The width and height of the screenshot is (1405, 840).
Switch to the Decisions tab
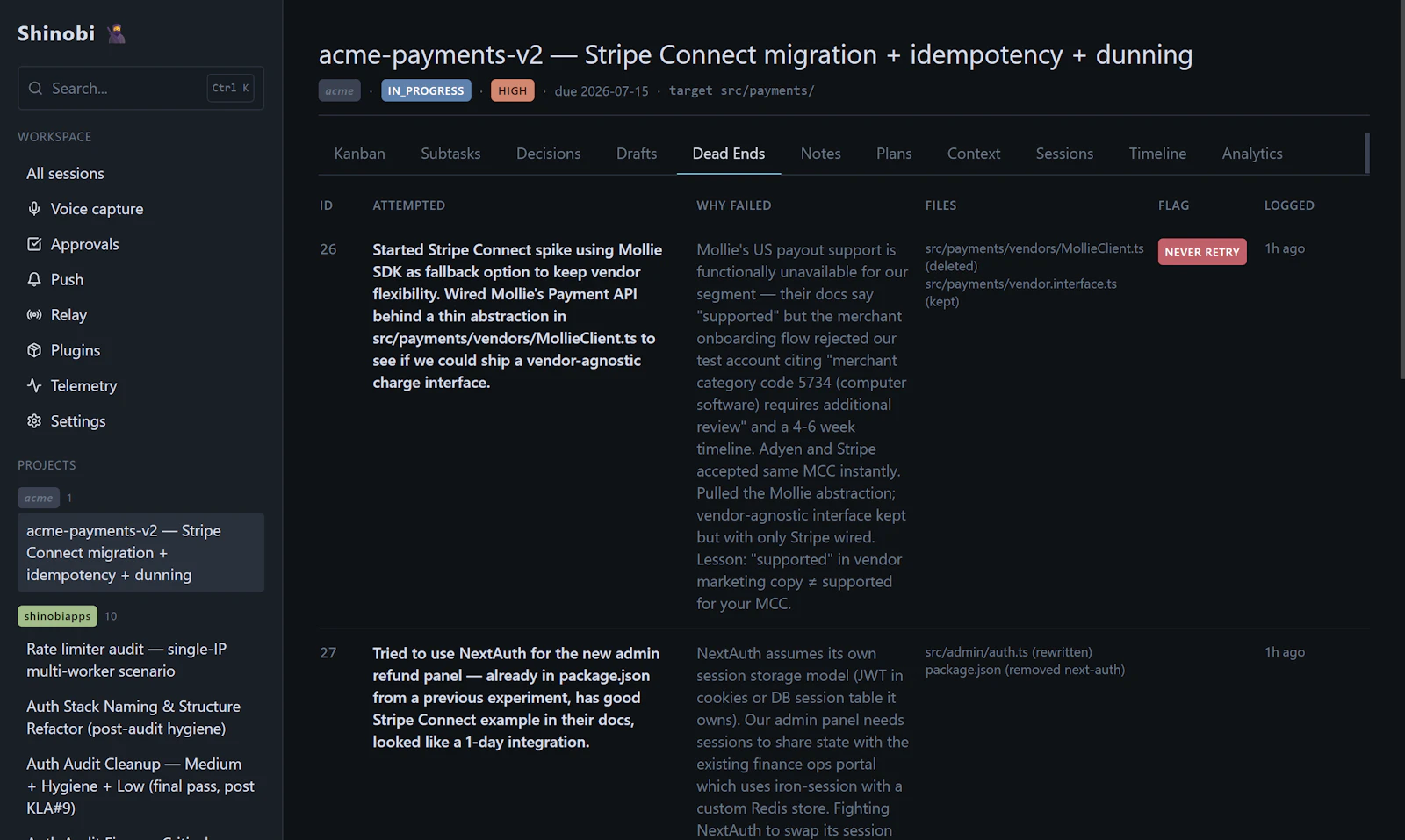tap(549, 154)
